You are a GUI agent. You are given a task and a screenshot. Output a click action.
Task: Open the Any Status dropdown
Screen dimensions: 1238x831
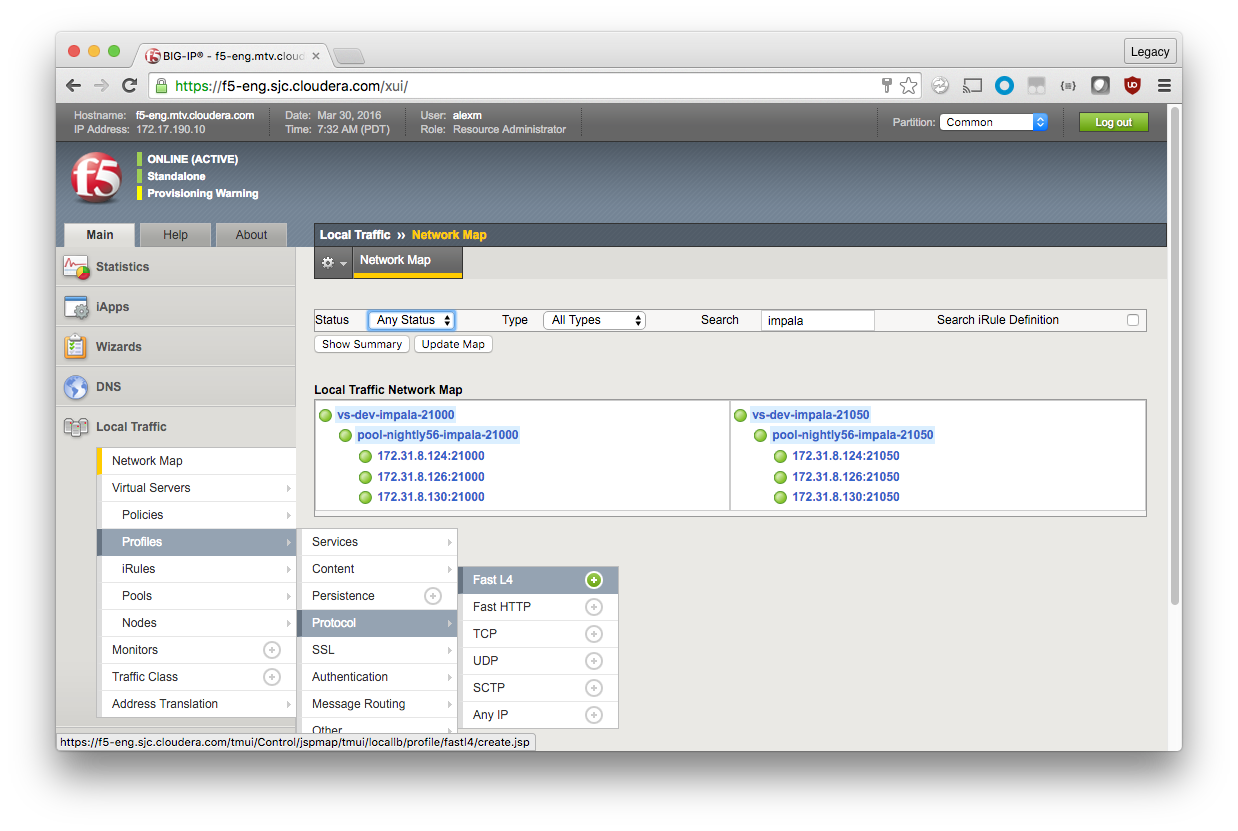click(x=411, y=320)
